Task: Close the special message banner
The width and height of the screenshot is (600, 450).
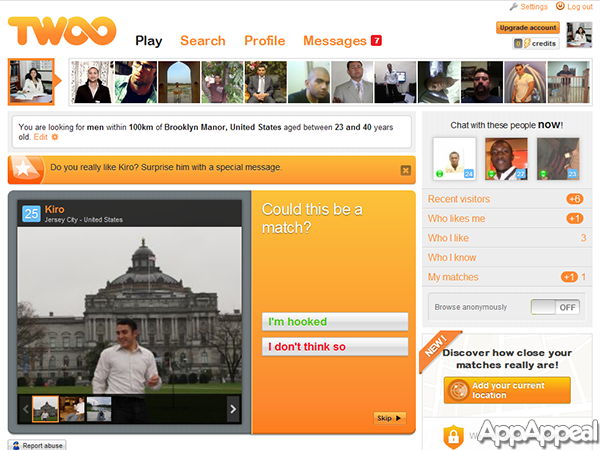Action: click(x=405, y=170)
